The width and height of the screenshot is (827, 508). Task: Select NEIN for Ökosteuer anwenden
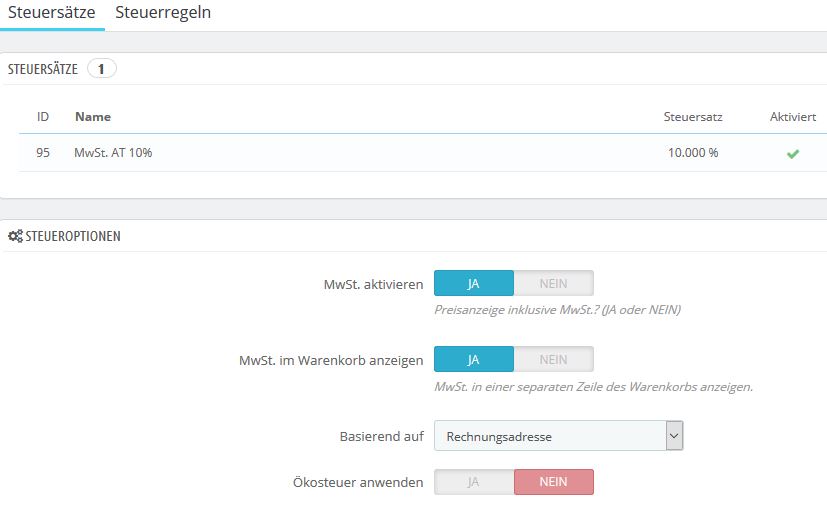click(553, 482)
